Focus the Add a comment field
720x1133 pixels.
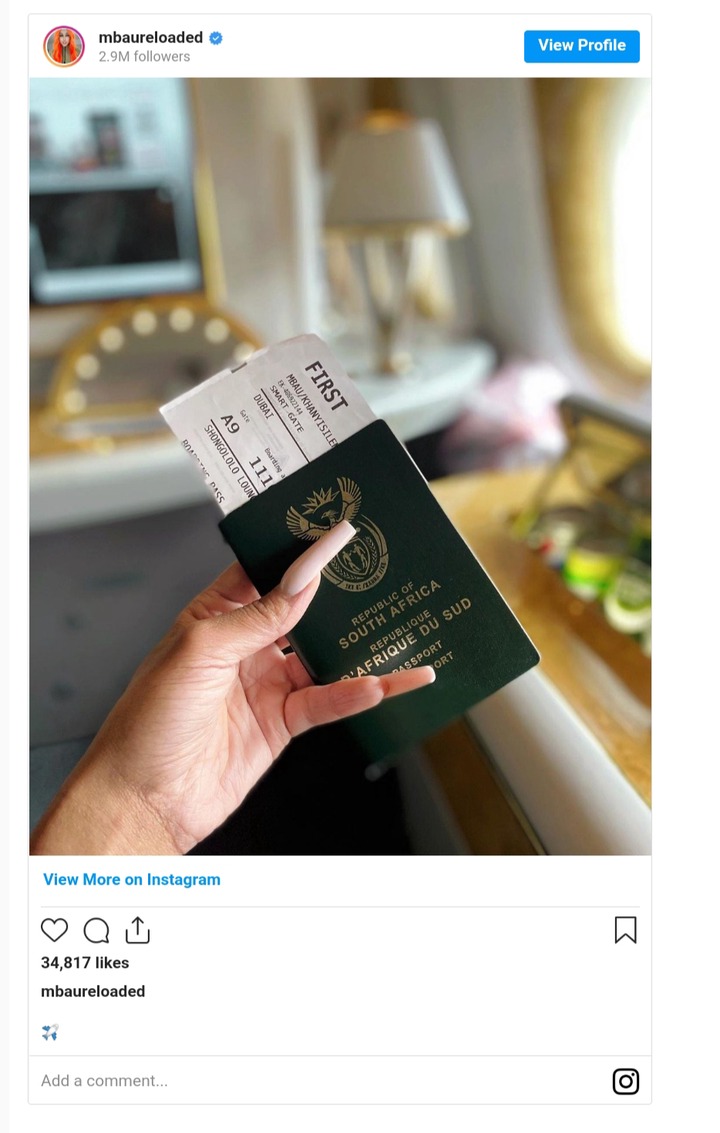pos(318,1080)
